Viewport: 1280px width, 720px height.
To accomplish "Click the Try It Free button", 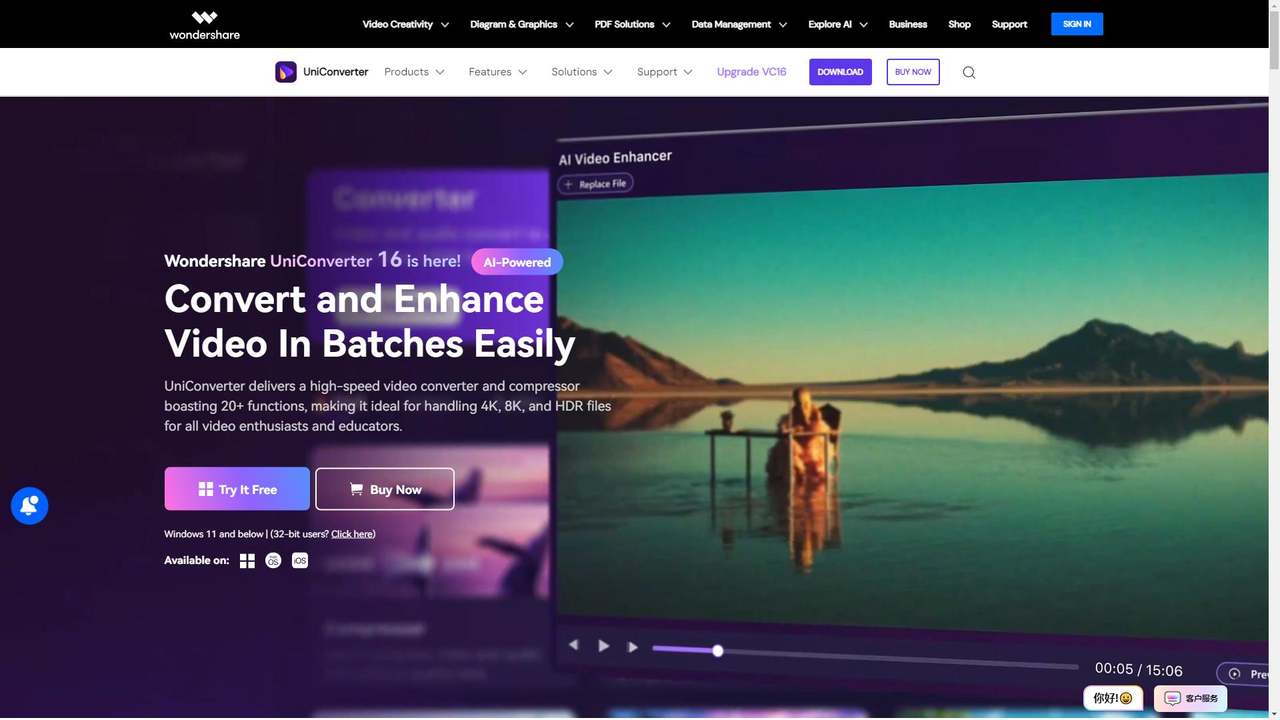I will 237,489.
